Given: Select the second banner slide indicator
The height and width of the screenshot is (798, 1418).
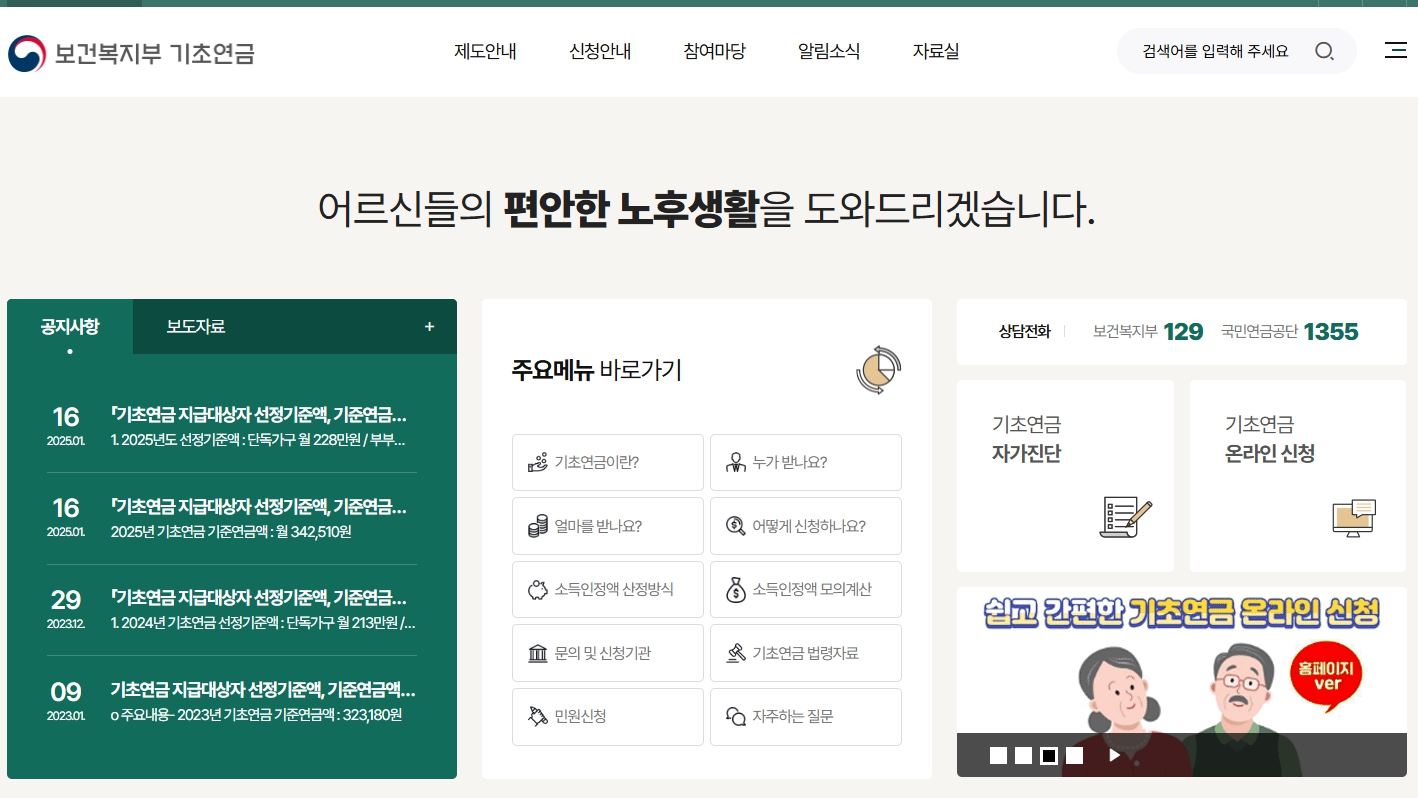Looking at the screenshot, I should pyautogui.click(x=1024, y=755).
